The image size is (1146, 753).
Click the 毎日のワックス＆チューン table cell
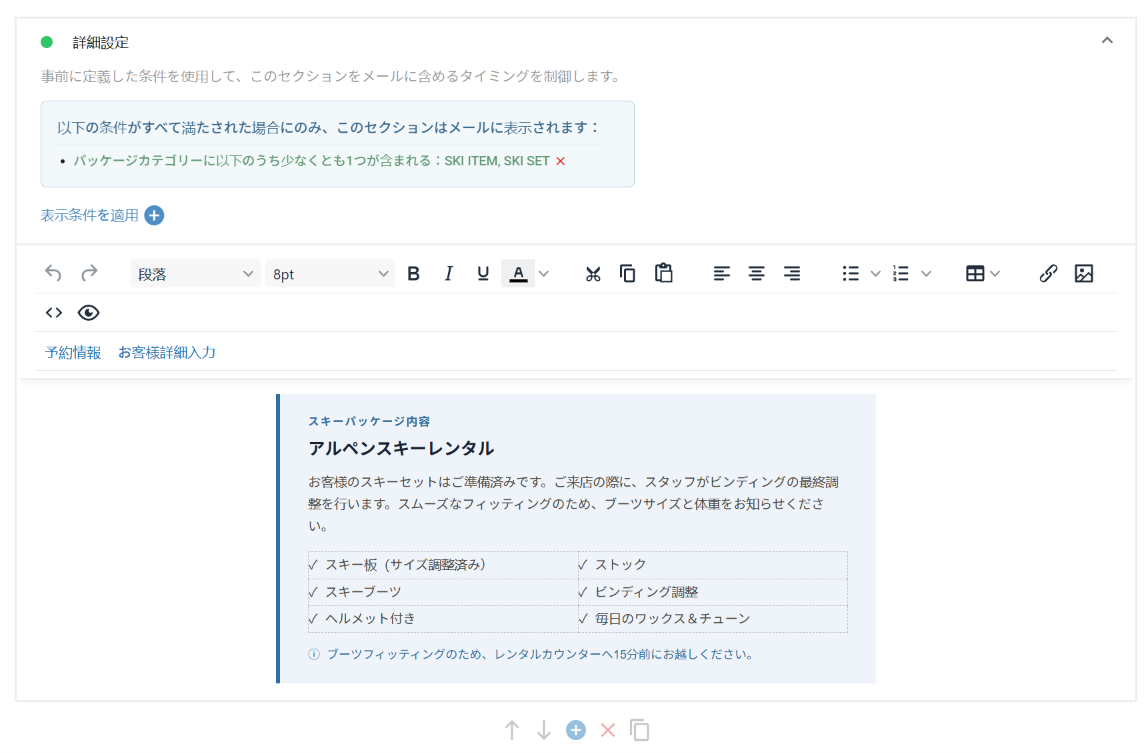713,618
